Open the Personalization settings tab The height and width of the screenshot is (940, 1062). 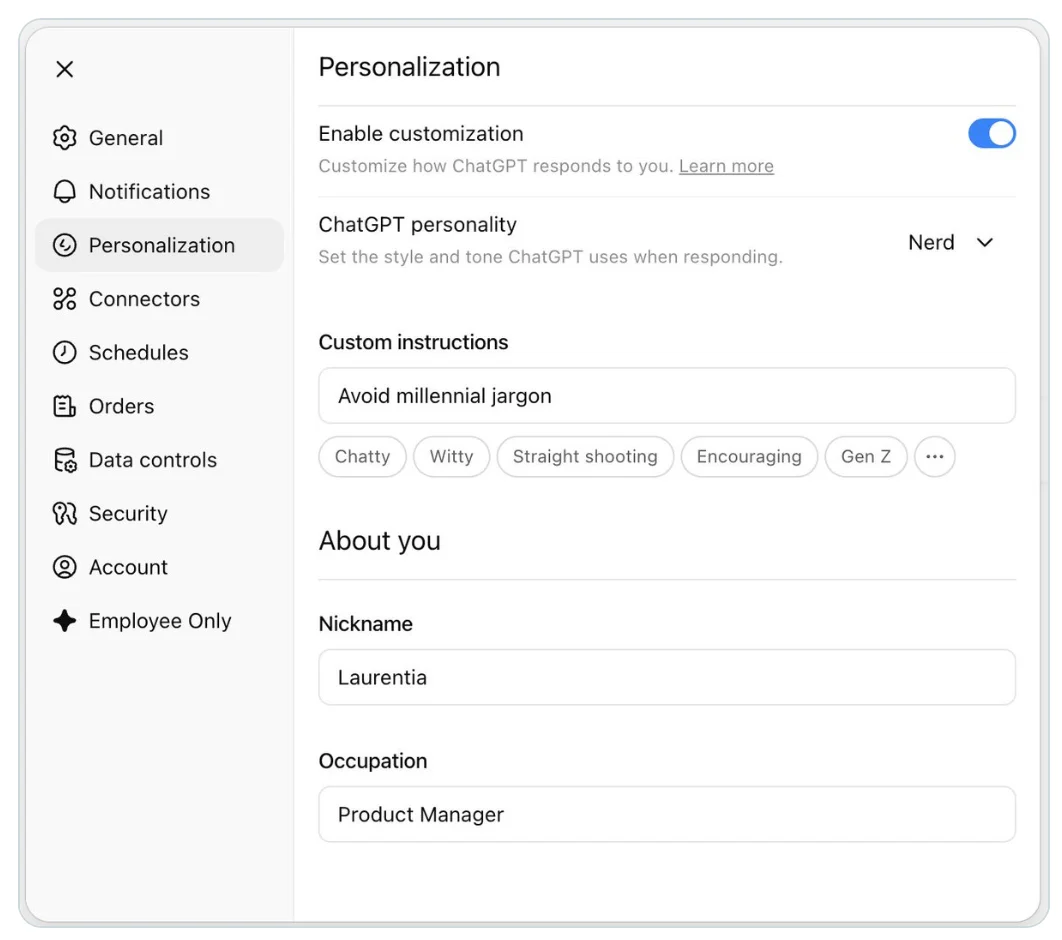click(x=160, y=246)
